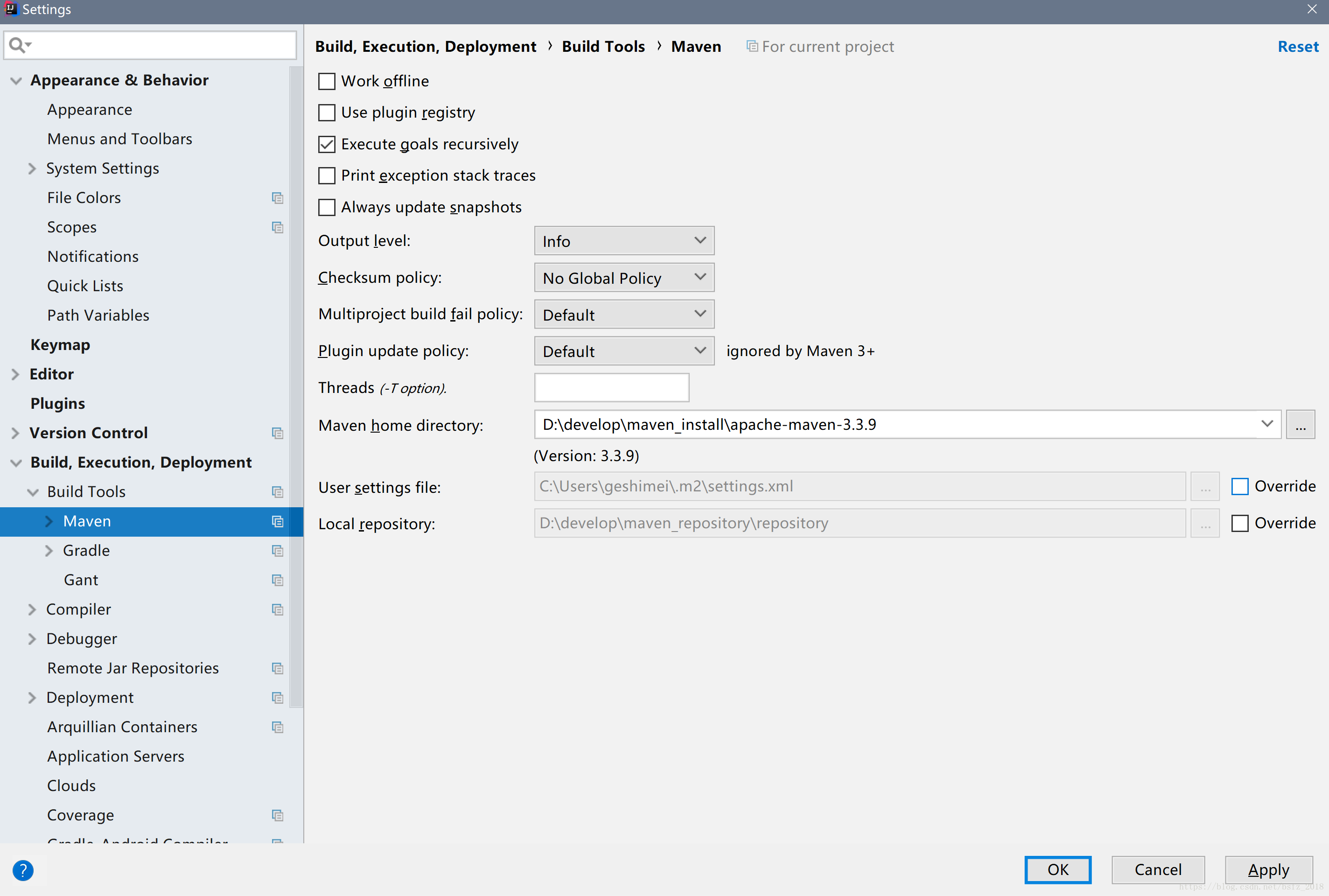Image resolution: width=1329 pixels, height=896 pixels.
Task: Click the project-level icon beside Scopes
Action: (278, 227)
